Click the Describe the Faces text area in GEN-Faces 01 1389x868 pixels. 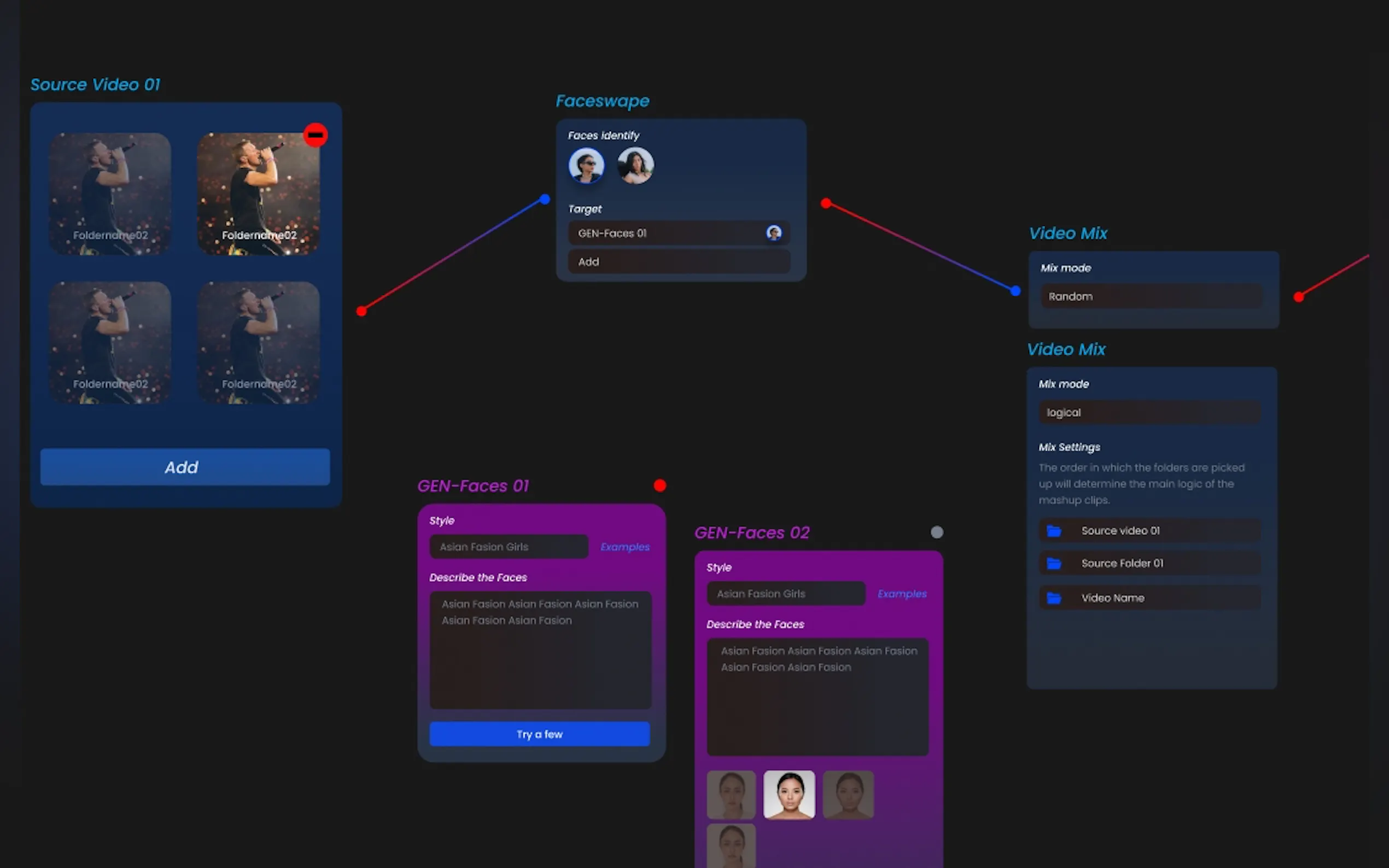(540, 650)
